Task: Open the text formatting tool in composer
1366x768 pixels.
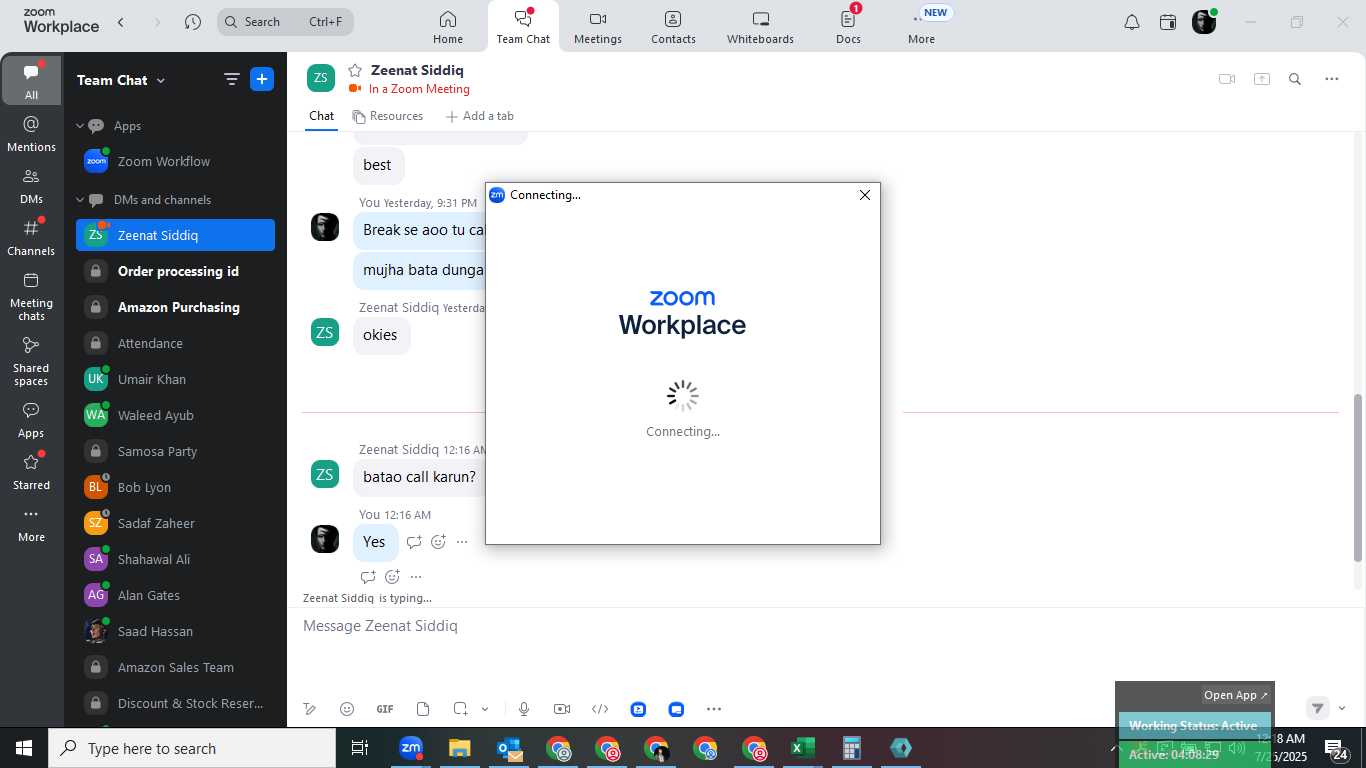Action: [x=310, y=709]
